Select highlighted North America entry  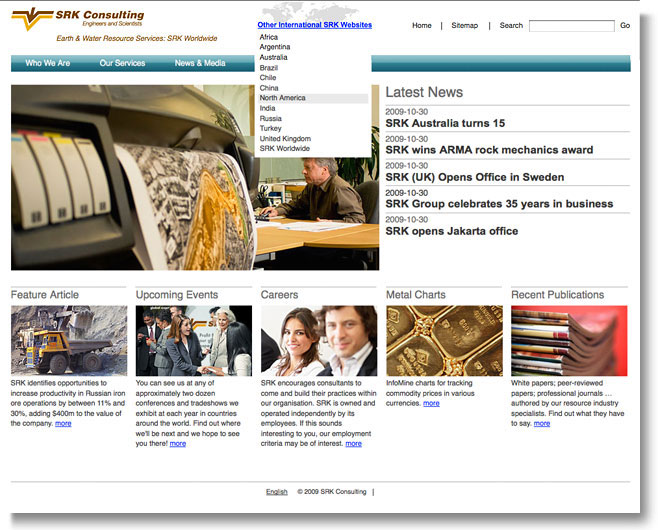click(x=313, y=98)
